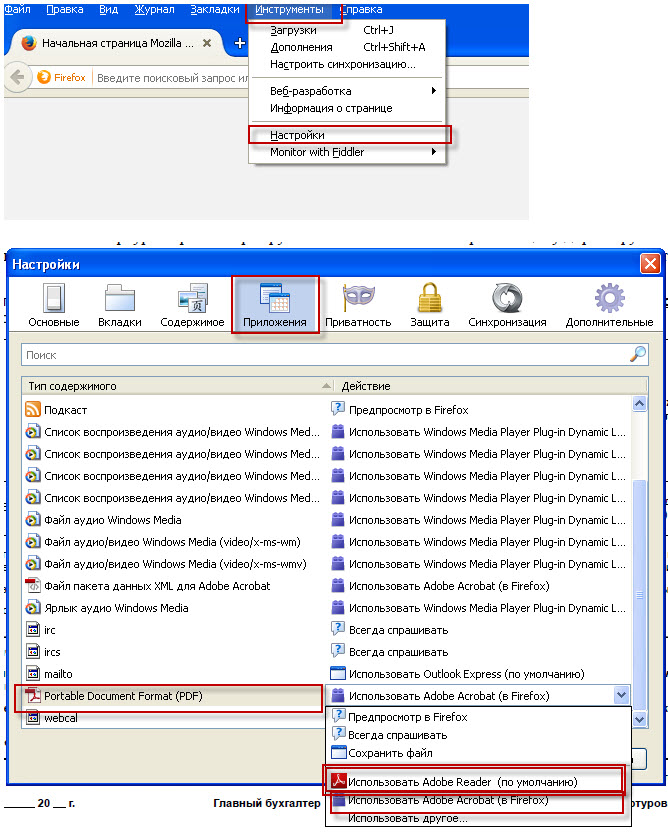Click the icon of Файл пакета данных XML
The image size is (668, 836).
point(33,585)
